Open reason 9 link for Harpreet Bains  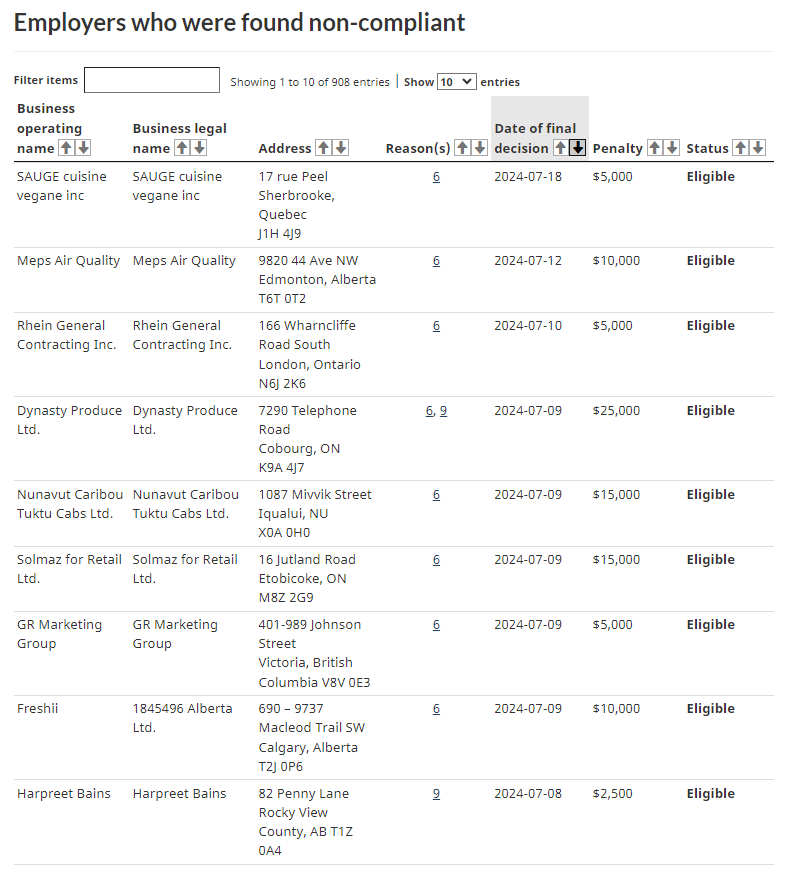(x=436, y=794)
